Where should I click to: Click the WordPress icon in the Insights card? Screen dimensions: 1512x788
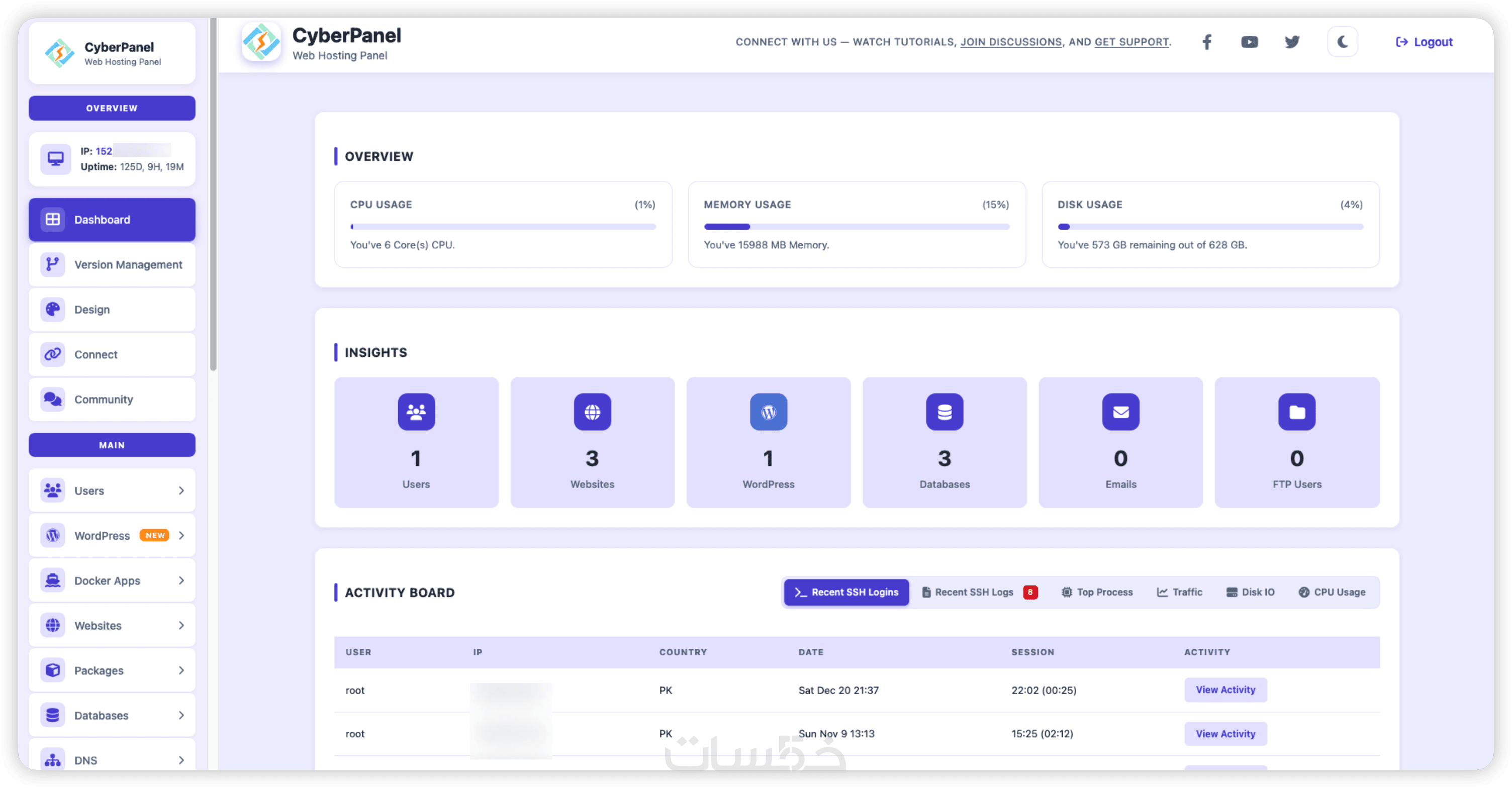pyautogui.click(x=769, y=412)
